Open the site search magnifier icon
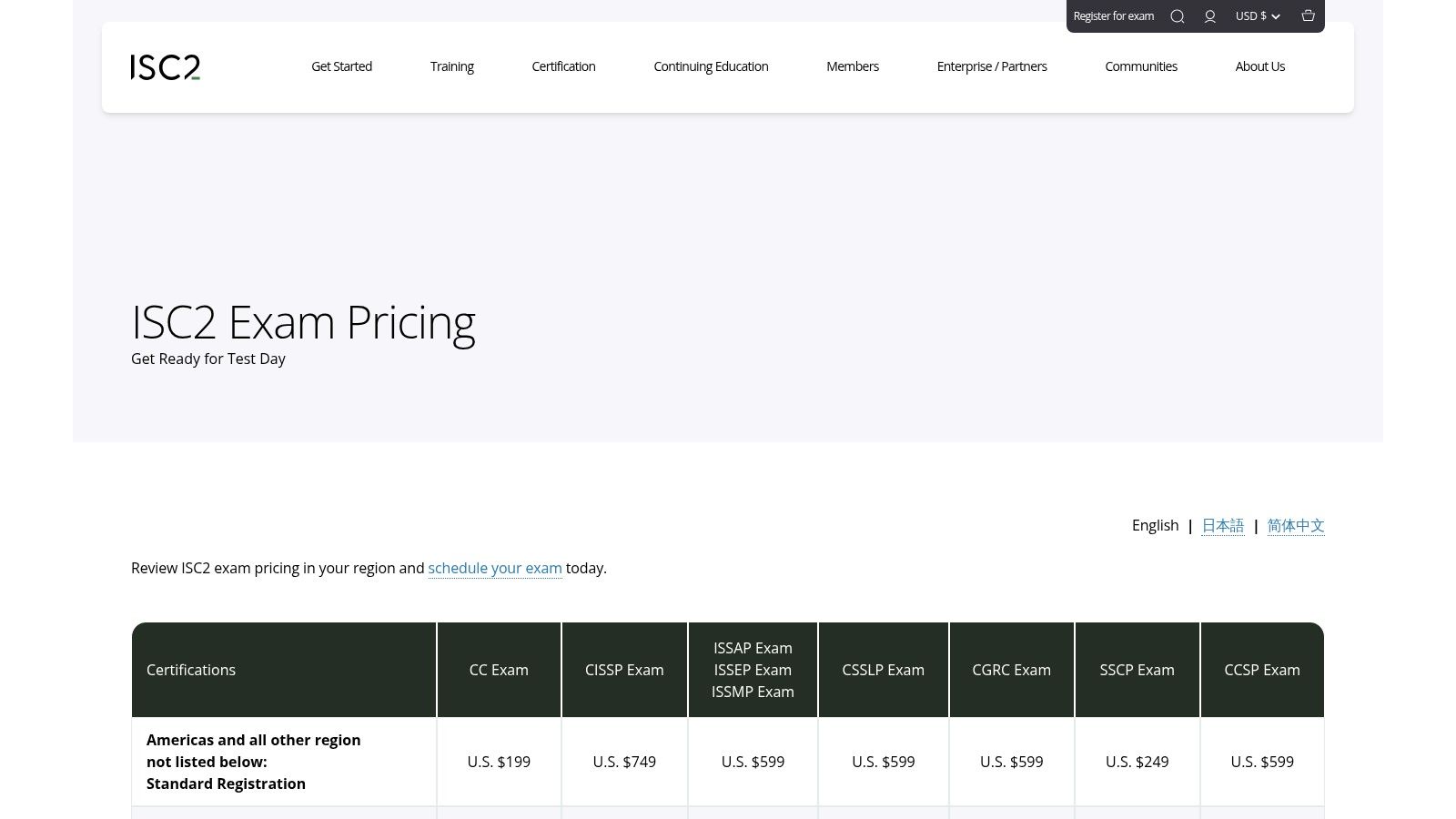The width and height of the screenshot is (1456, 819). (x=1178, y=16)
